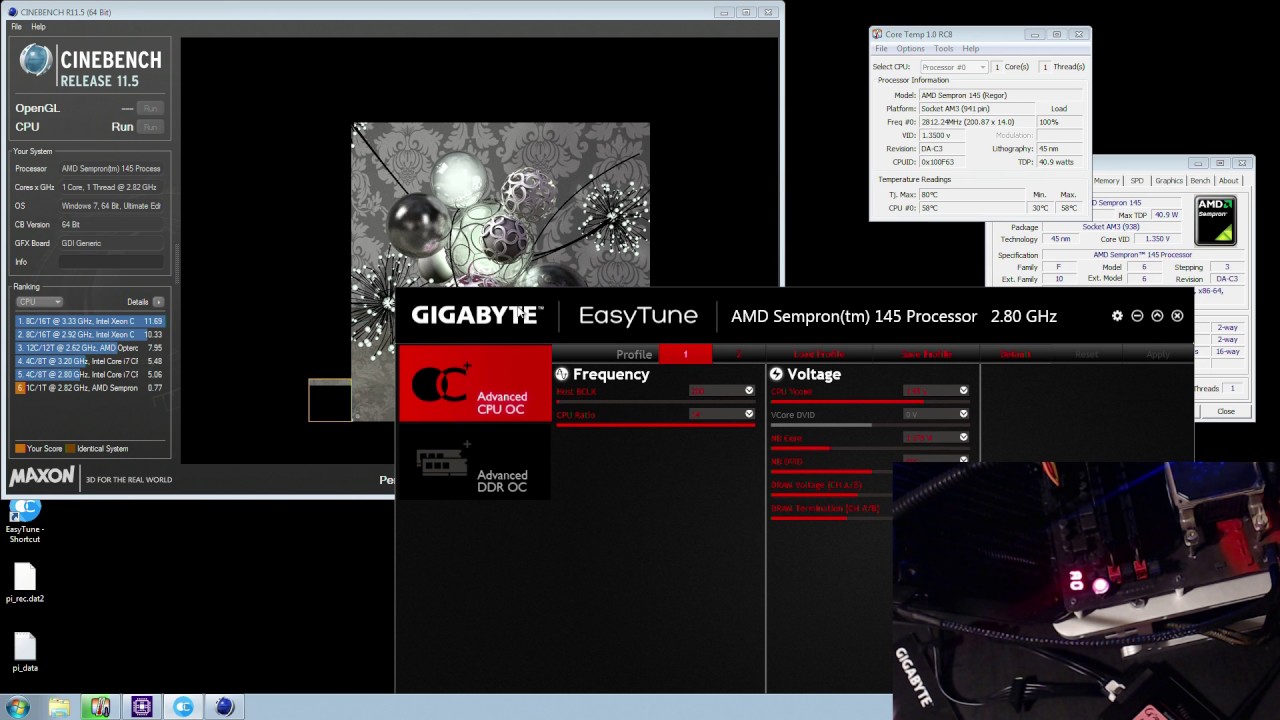Select the 12C/12T AMD Opteron ranking row
Image resolution: width=1280 pixels, height=720 pixels.
coord(90,348)
